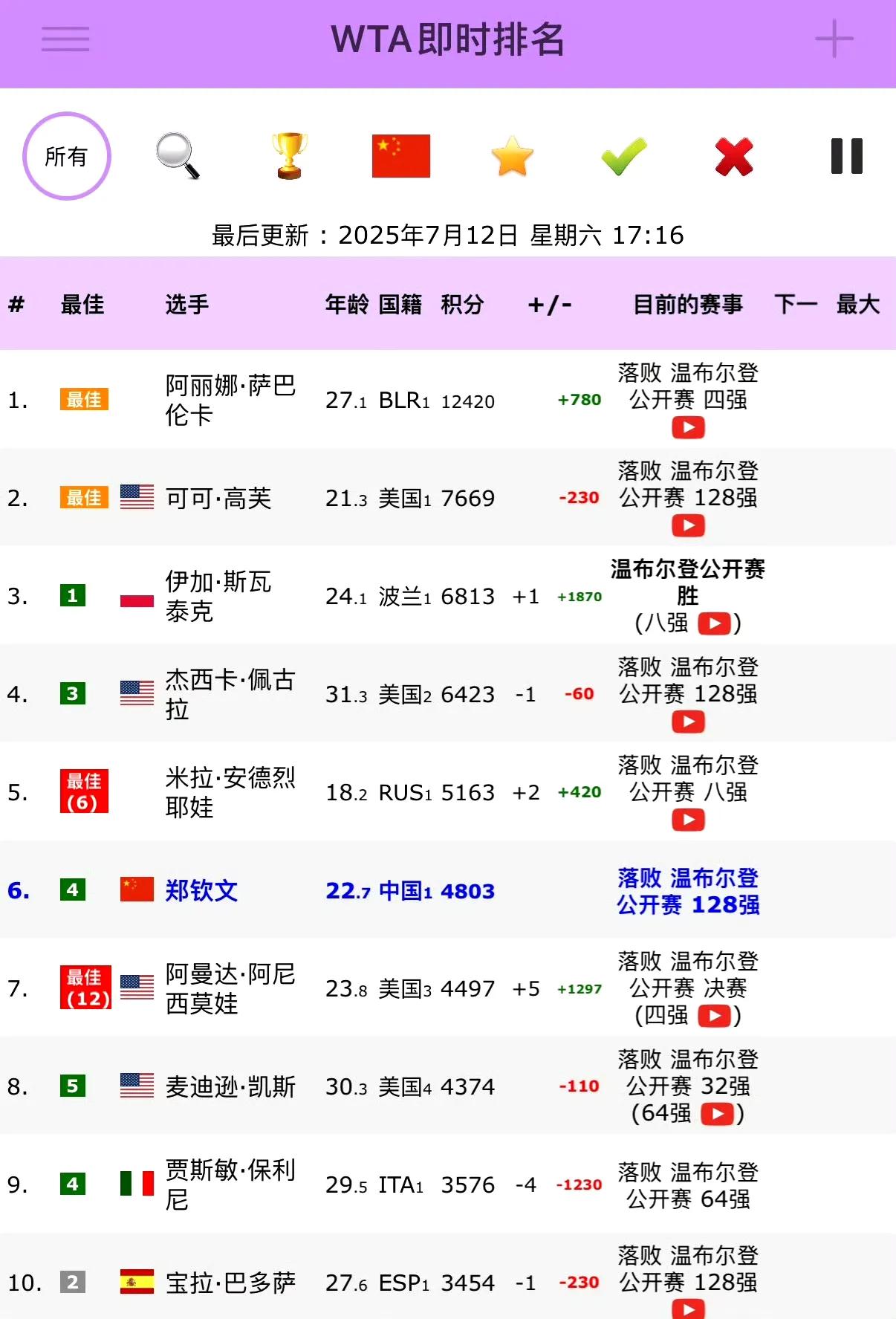Tap US flag beside 麦迪逊·凯斯
The image size is (896, 1319).
coord(137,1086)
